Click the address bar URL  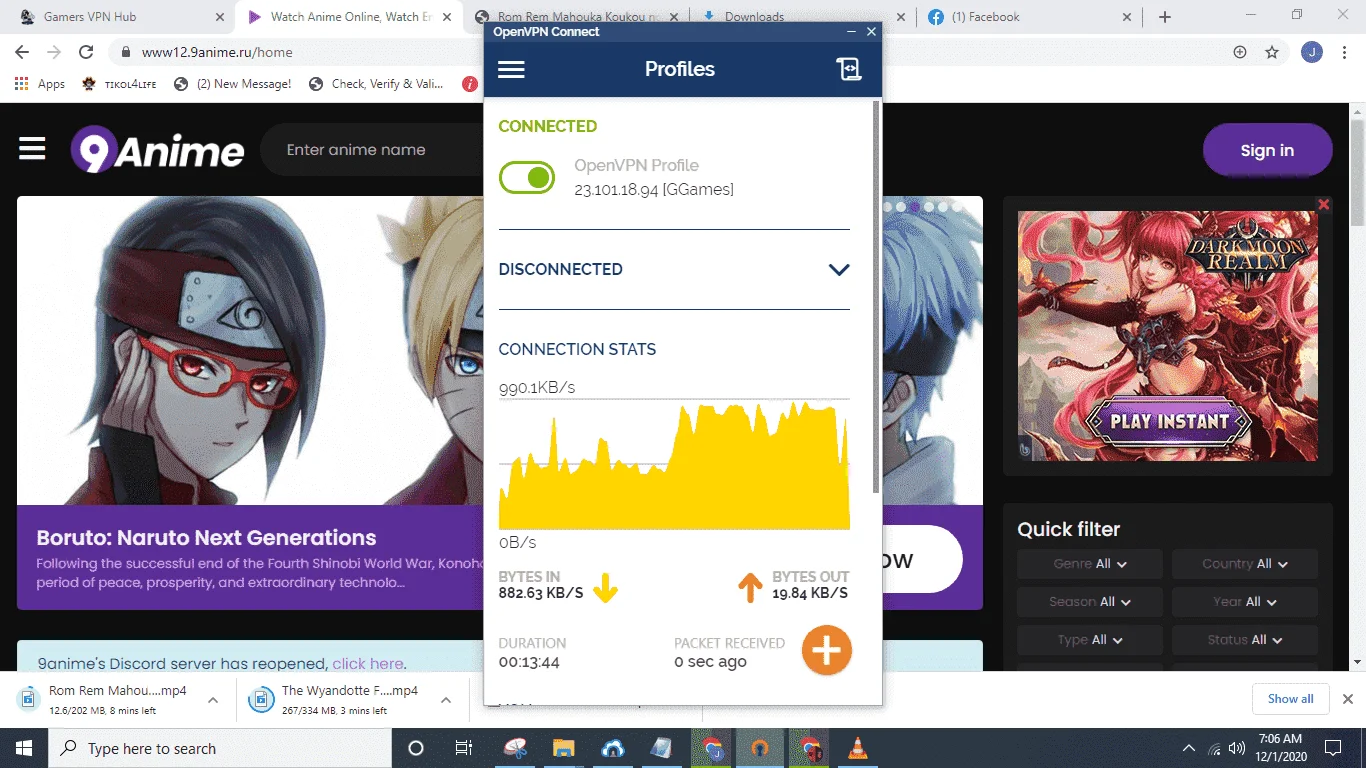click(216, 52)
